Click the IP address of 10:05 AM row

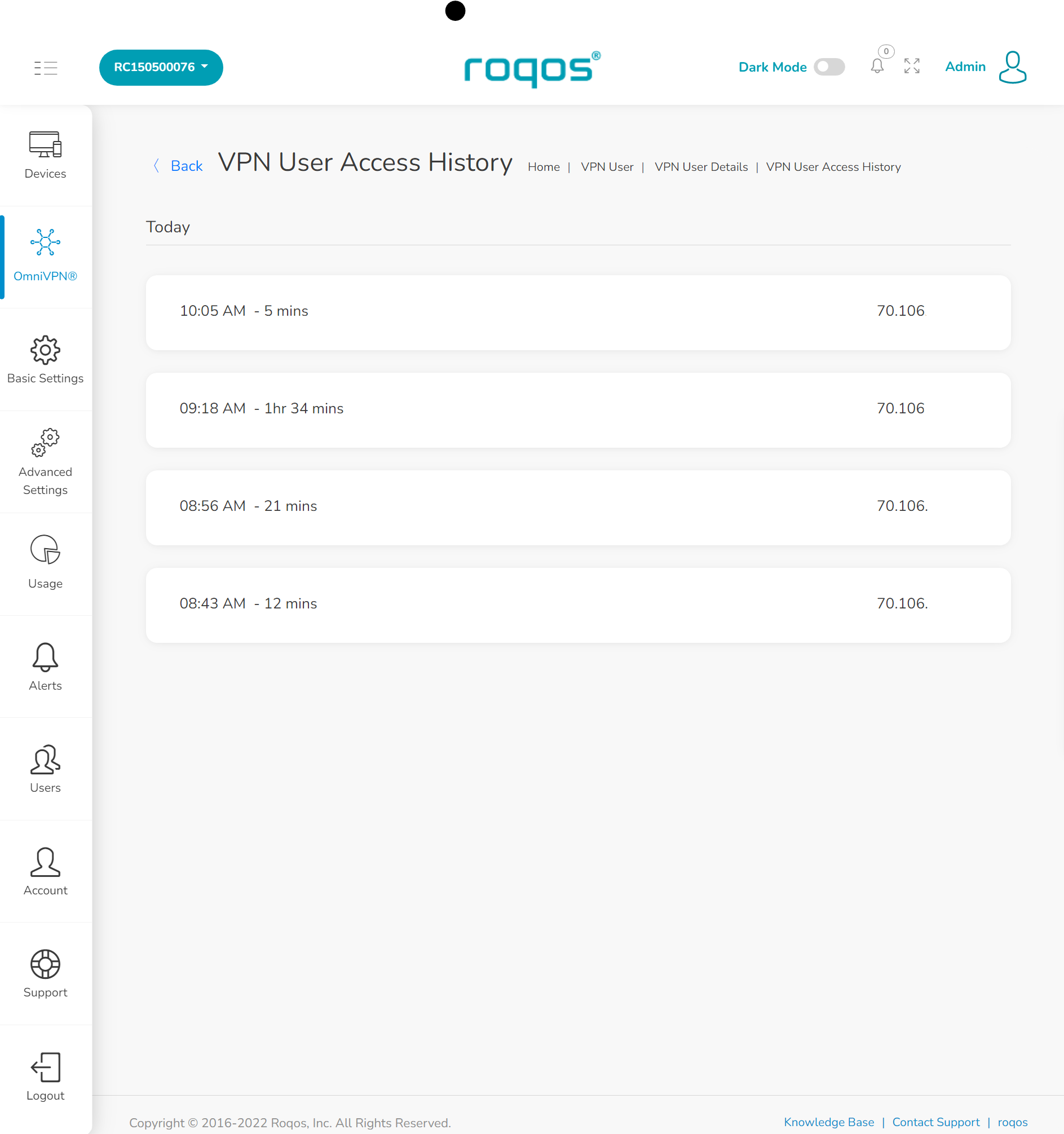(x=900, y=311)
